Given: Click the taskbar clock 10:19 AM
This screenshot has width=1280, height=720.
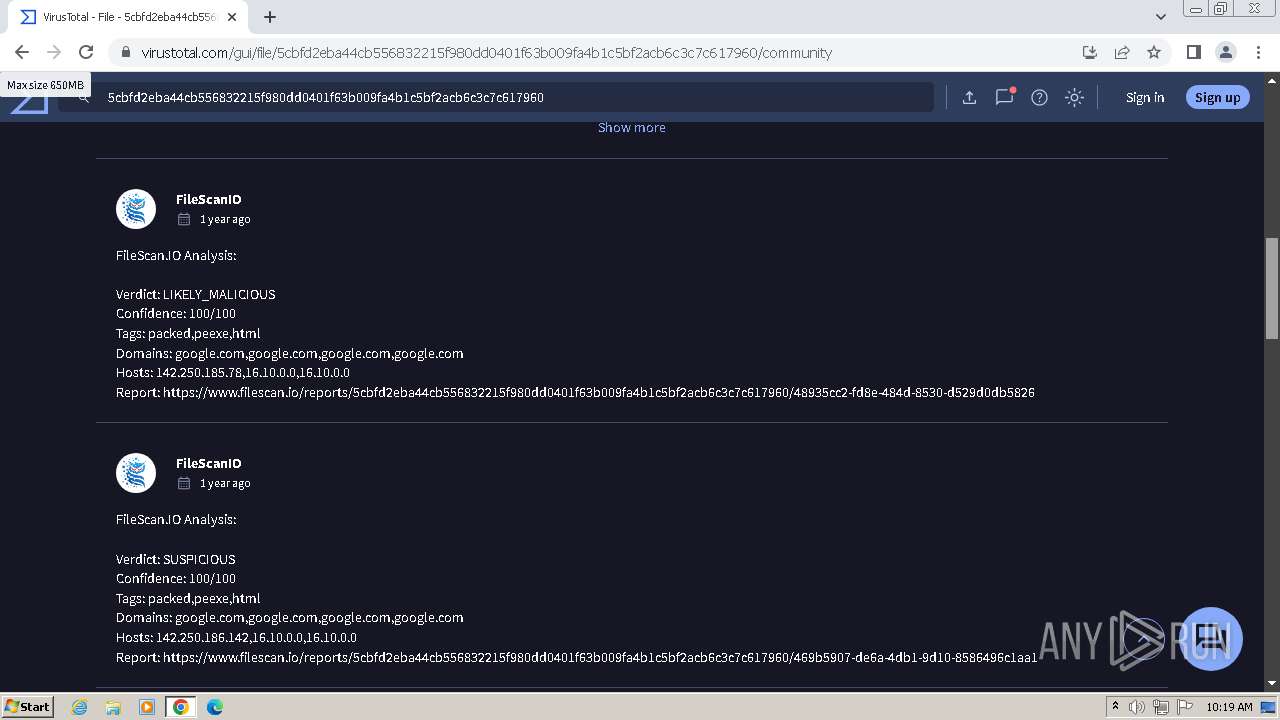Looking at the screenshot, I should [1229, 707].
